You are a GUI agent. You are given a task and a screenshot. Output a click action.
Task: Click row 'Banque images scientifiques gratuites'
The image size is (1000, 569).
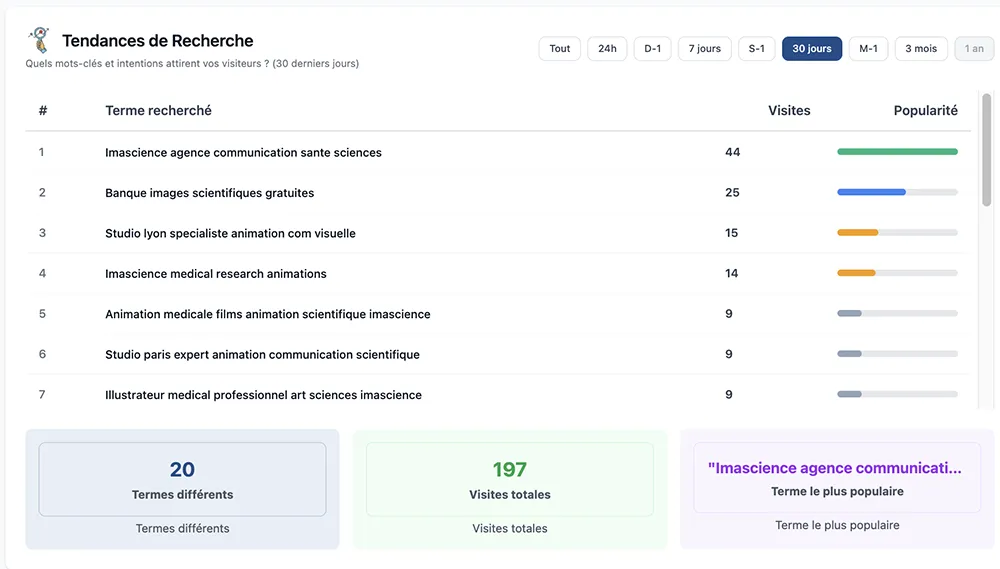click(x=497, y=193)
